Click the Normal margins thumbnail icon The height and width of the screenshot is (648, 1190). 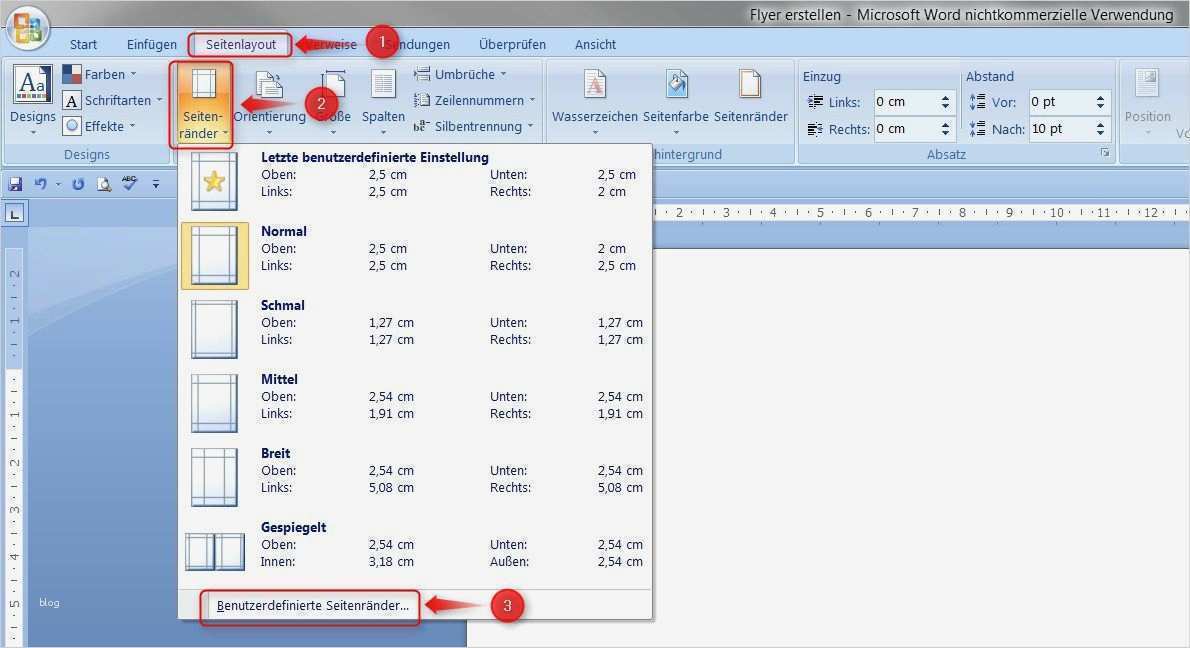(x=214, y=256)
